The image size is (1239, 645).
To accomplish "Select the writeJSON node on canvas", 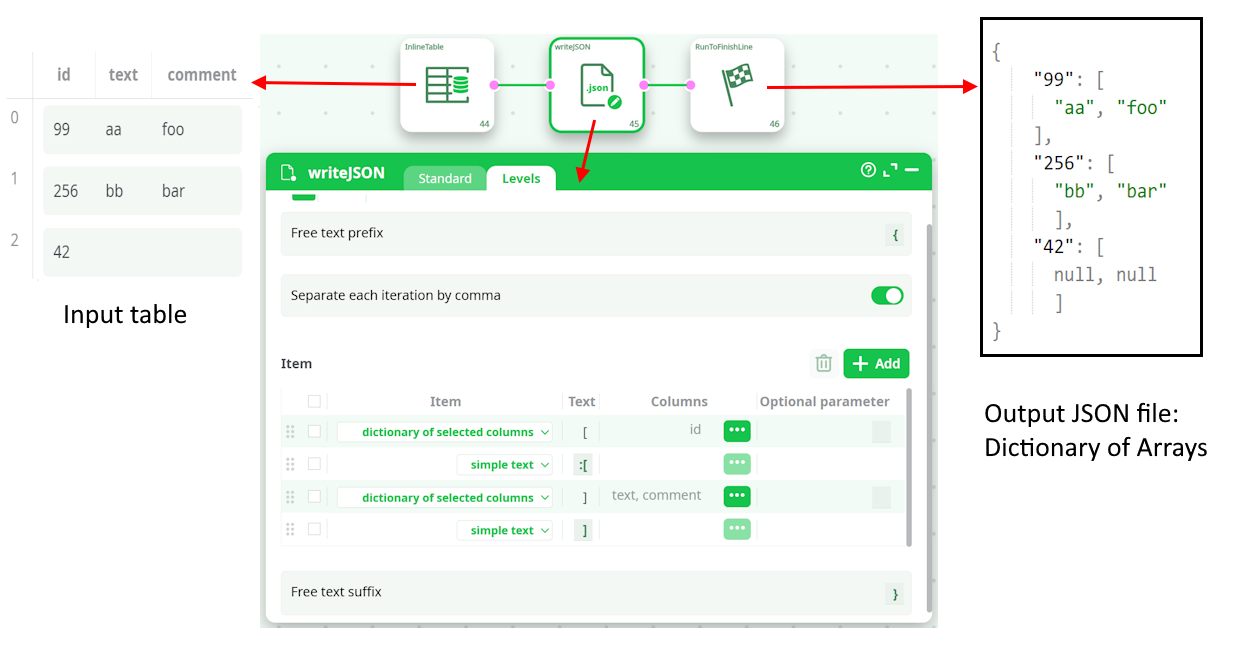I will (596, 85).
